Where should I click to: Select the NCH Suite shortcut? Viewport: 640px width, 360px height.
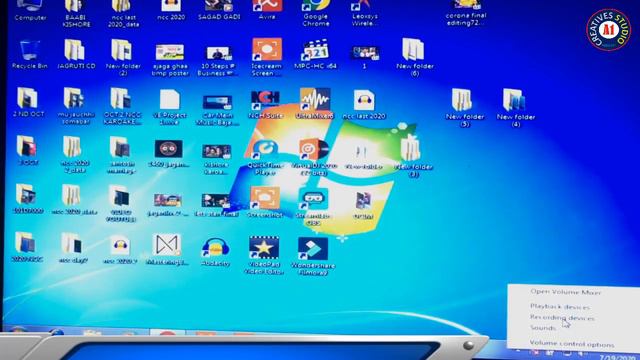tap(265, 104)
